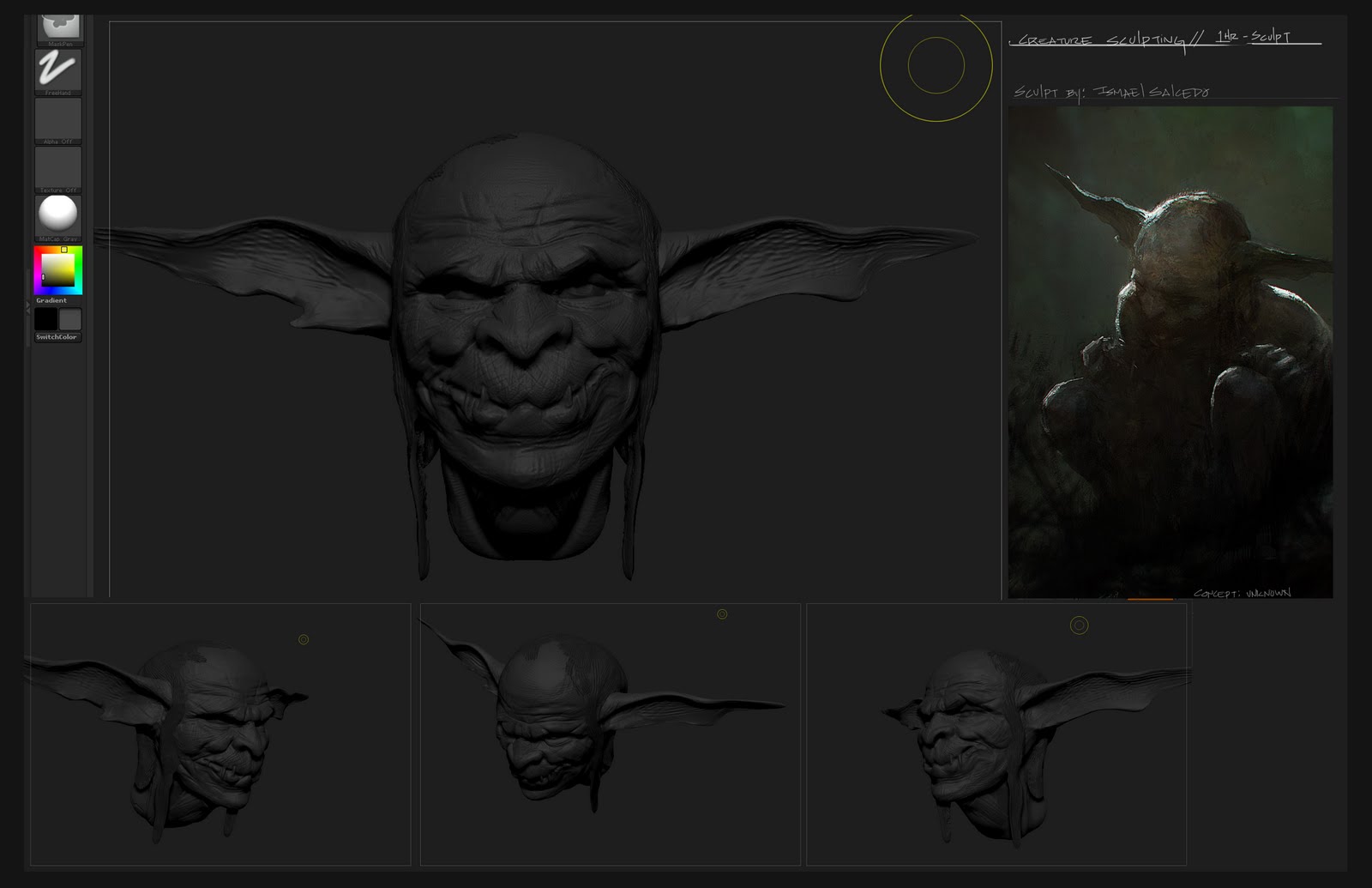Click the 'Sculpt by: Ismael Salcedo' text
The image size is (1372, 888).
click(1111, 92)
